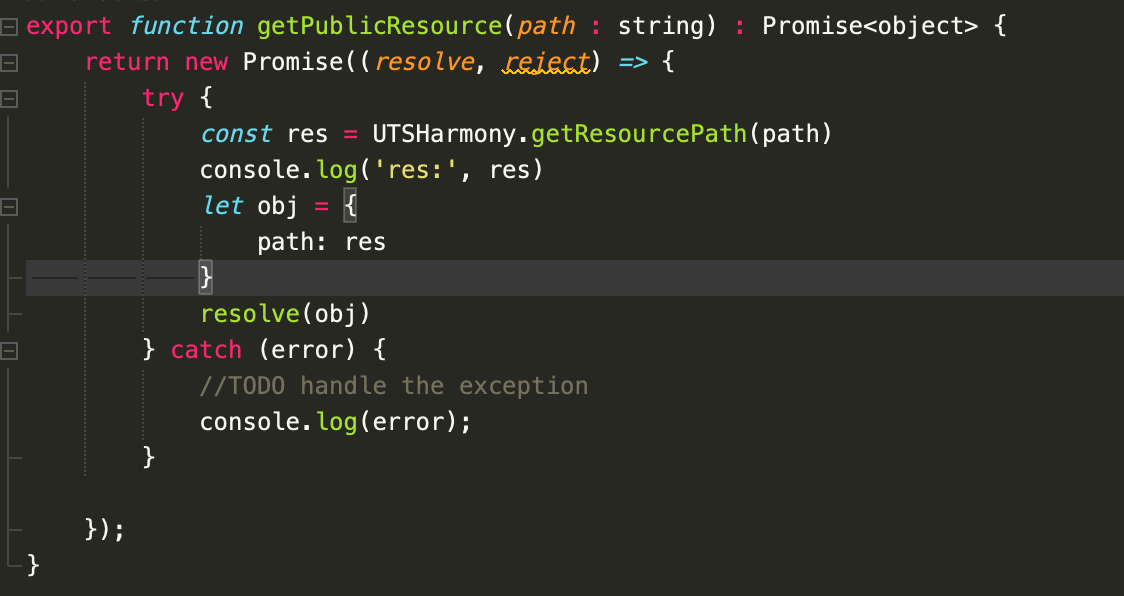
Task: Collapse the getPublicResource function fold marker
Action: coord(9,27)
